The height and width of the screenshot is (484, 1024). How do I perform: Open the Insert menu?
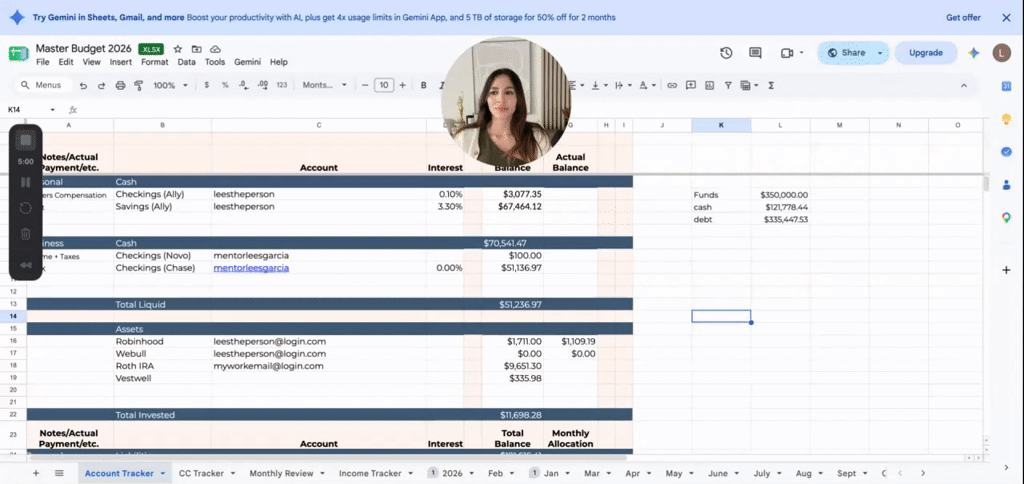click(121, 62)
